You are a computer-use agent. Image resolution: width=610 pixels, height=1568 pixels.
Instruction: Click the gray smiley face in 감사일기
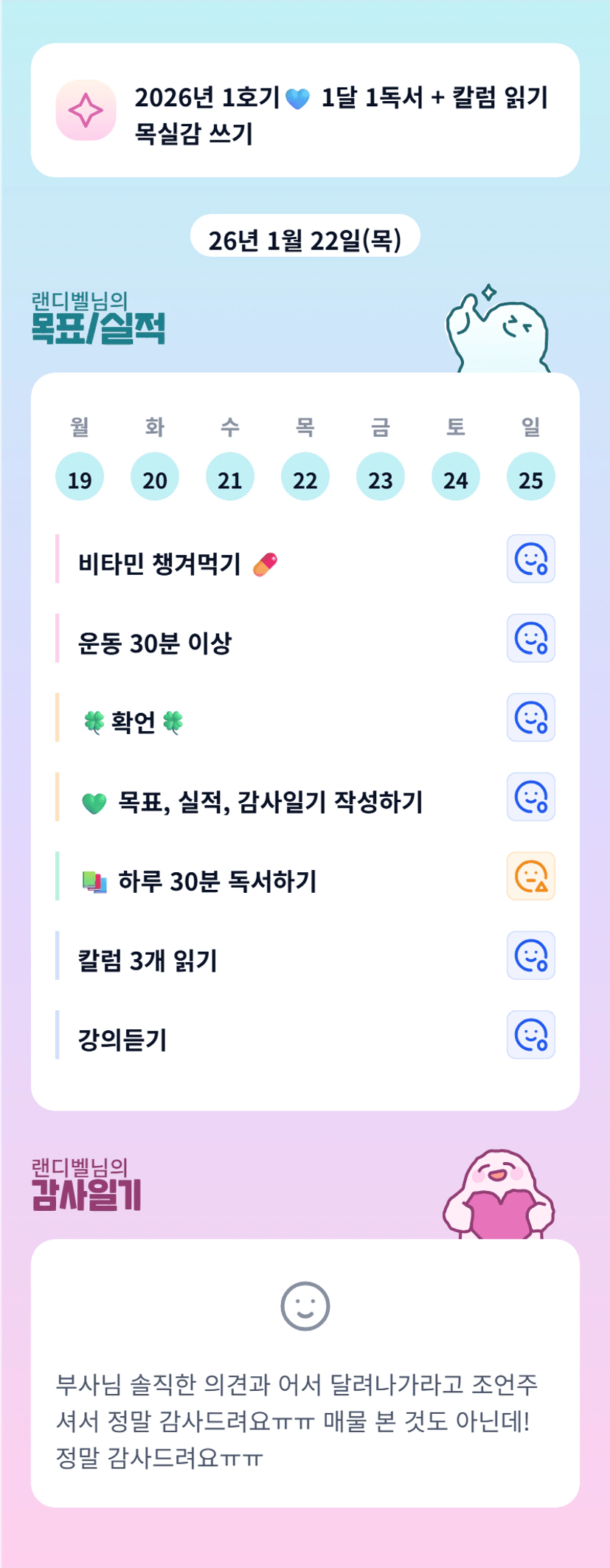tap(305, 1306)
